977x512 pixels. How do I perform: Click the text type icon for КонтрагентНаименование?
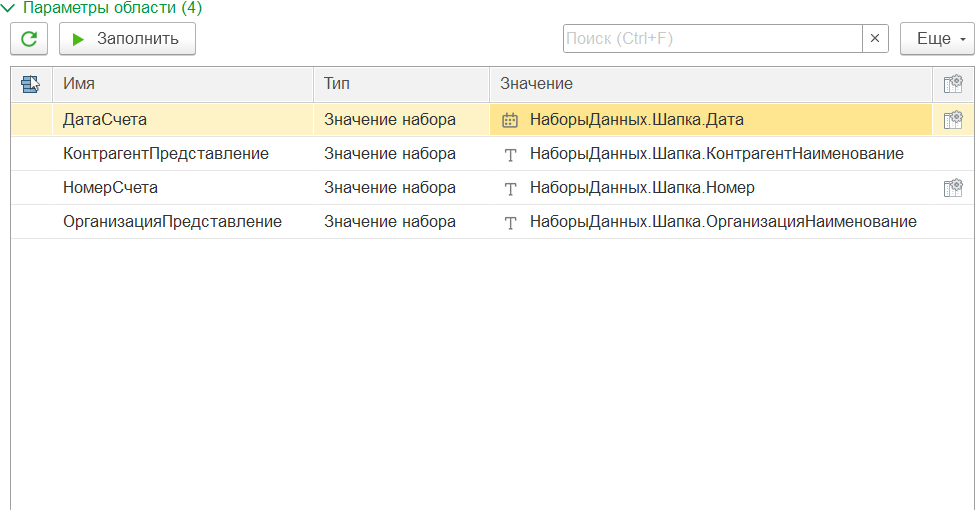(510, 154)
